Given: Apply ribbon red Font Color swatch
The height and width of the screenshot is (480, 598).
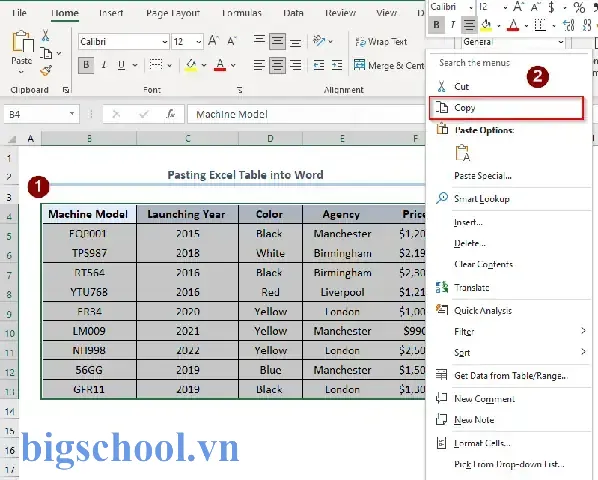Looking at the screenshot, I should [x=220, y=65].
